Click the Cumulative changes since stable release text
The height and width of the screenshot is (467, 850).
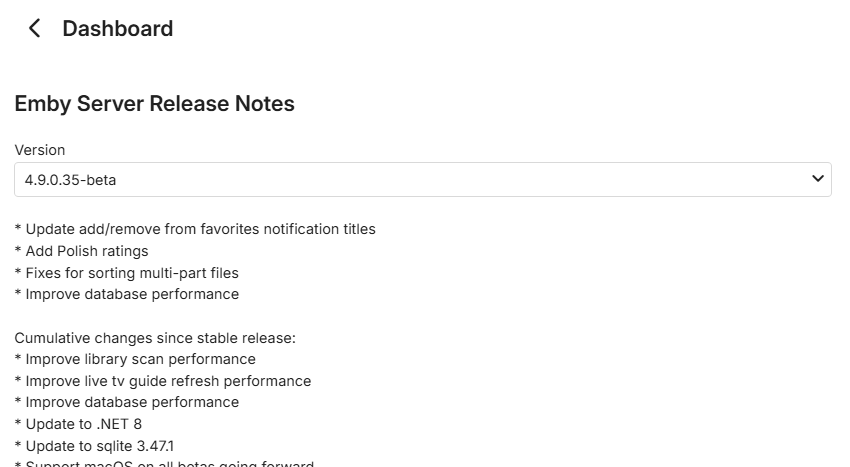click(155, 338)
